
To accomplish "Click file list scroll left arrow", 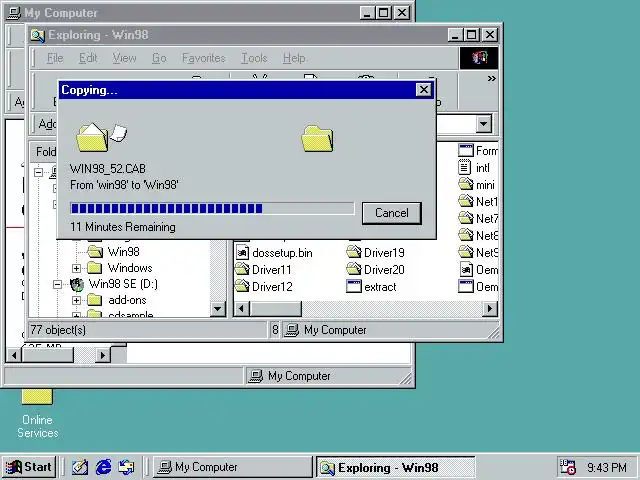I will click(242, 309).
